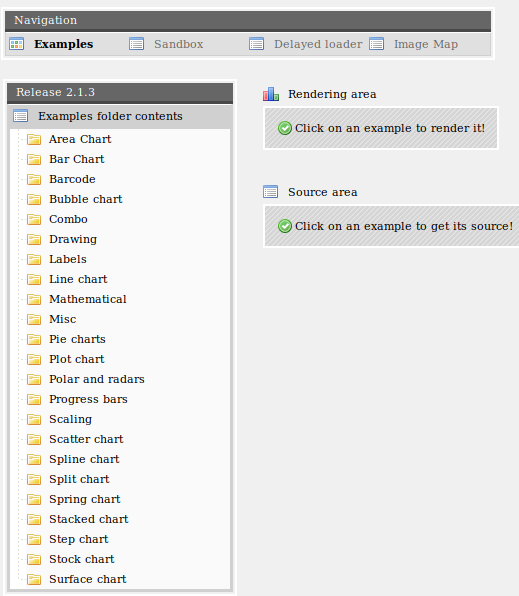519x596 pixels.
Task: Click the green check icon in Rendering area
Action: (x=285, y=128)
